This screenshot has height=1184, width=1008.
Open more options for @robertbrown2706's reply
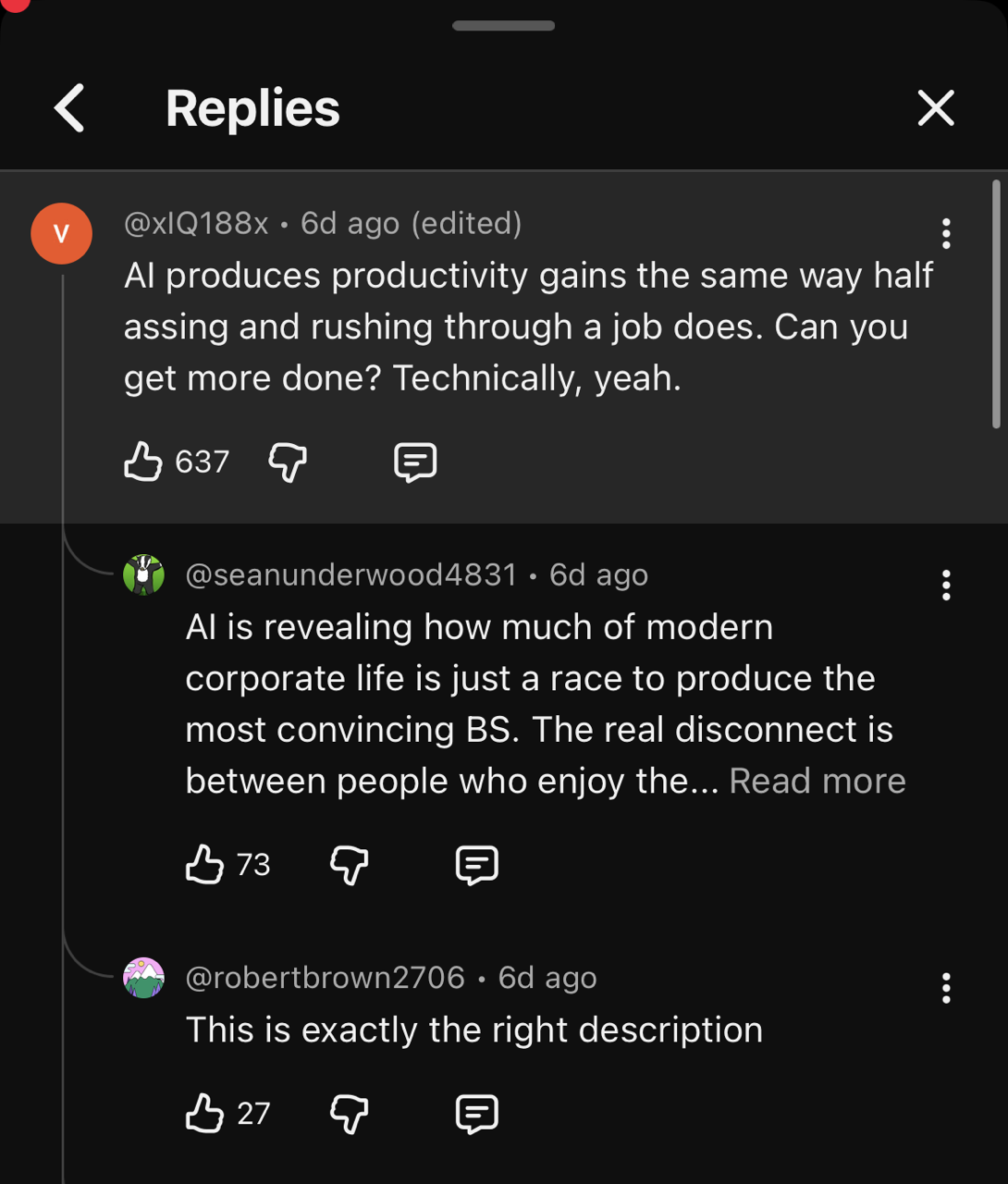945,988
